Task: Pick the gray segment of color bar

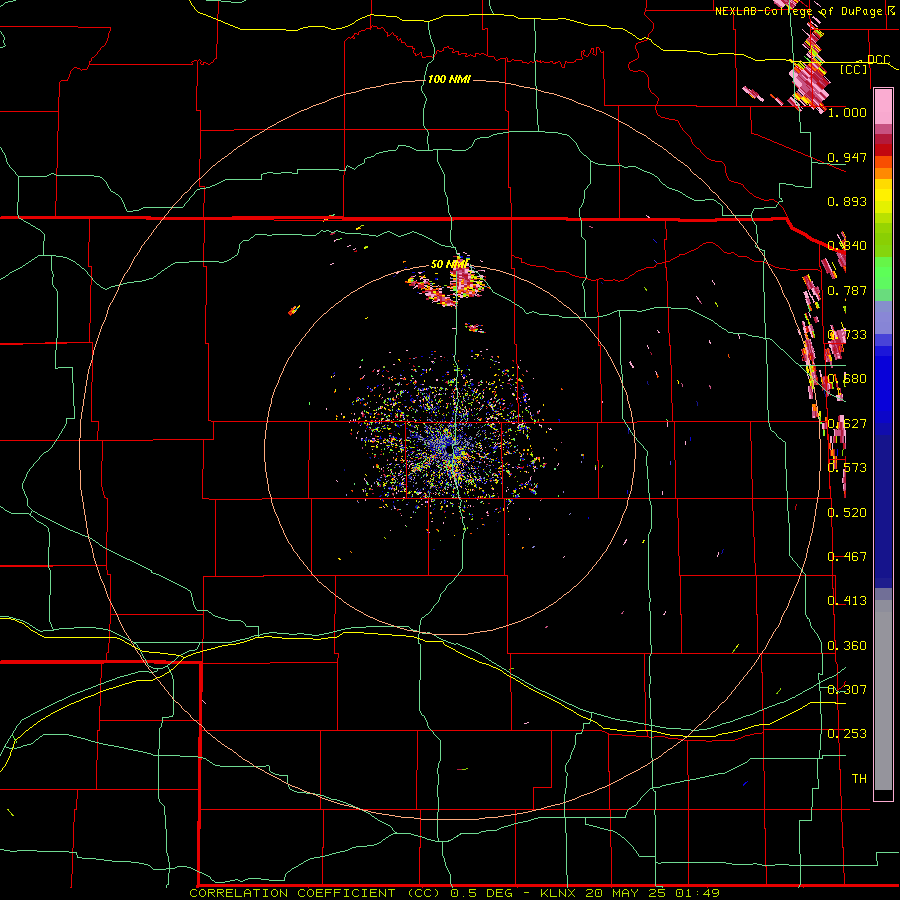Action: [x=883, y=695]
